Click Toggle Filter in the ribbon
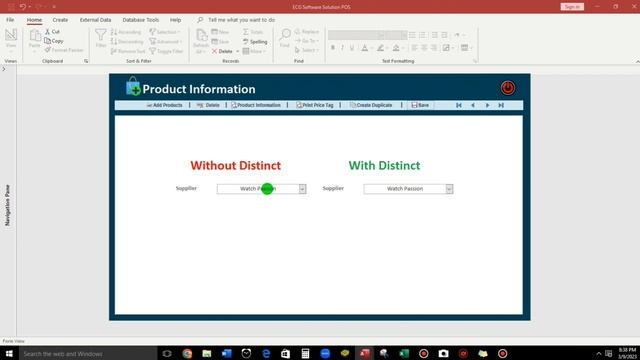Viewport: 640px width, 360px height. click(166, 51)
